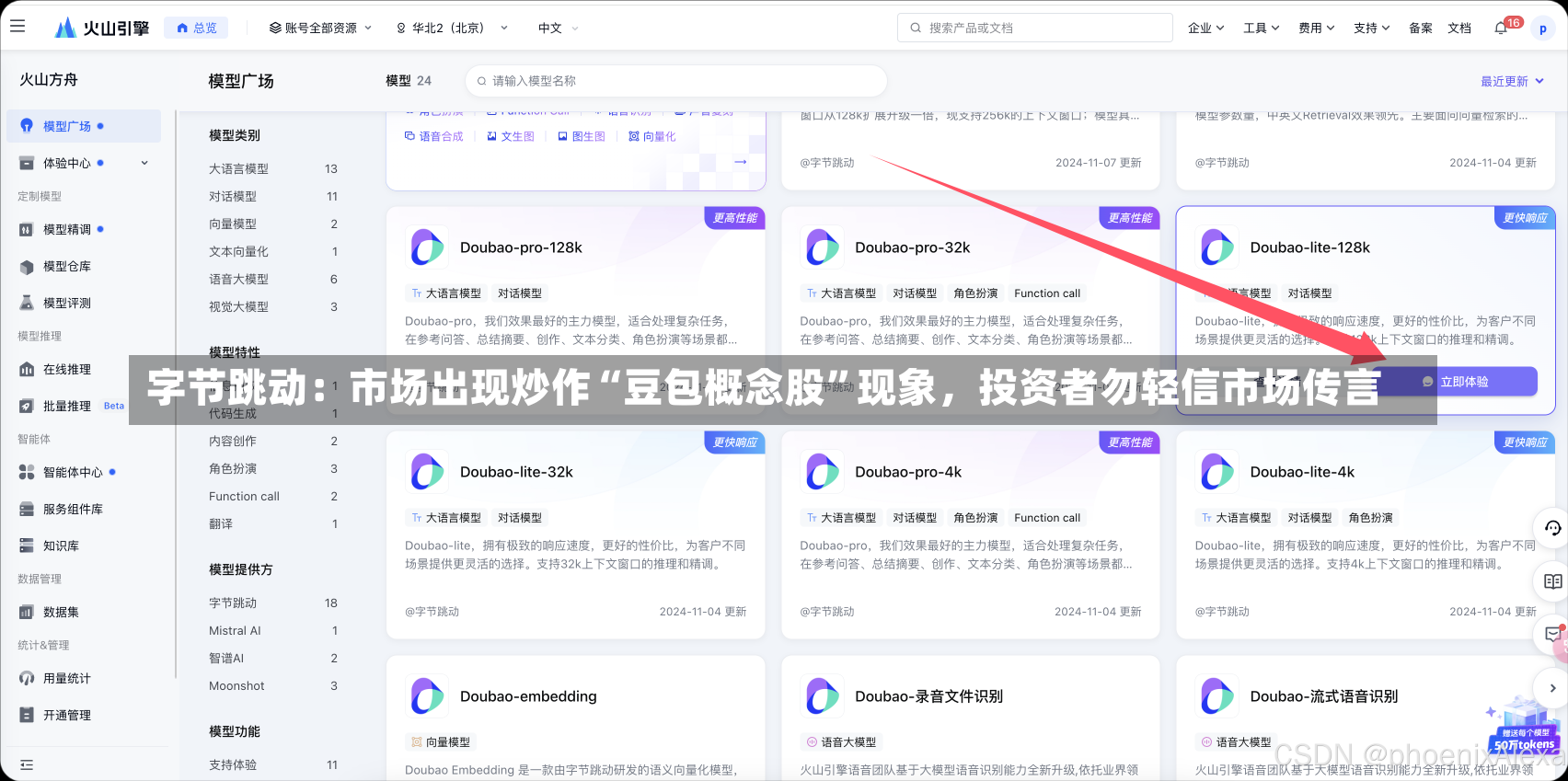
Task: Click the 在线推理 sidebar icon
Action: [x=27, y=369]
